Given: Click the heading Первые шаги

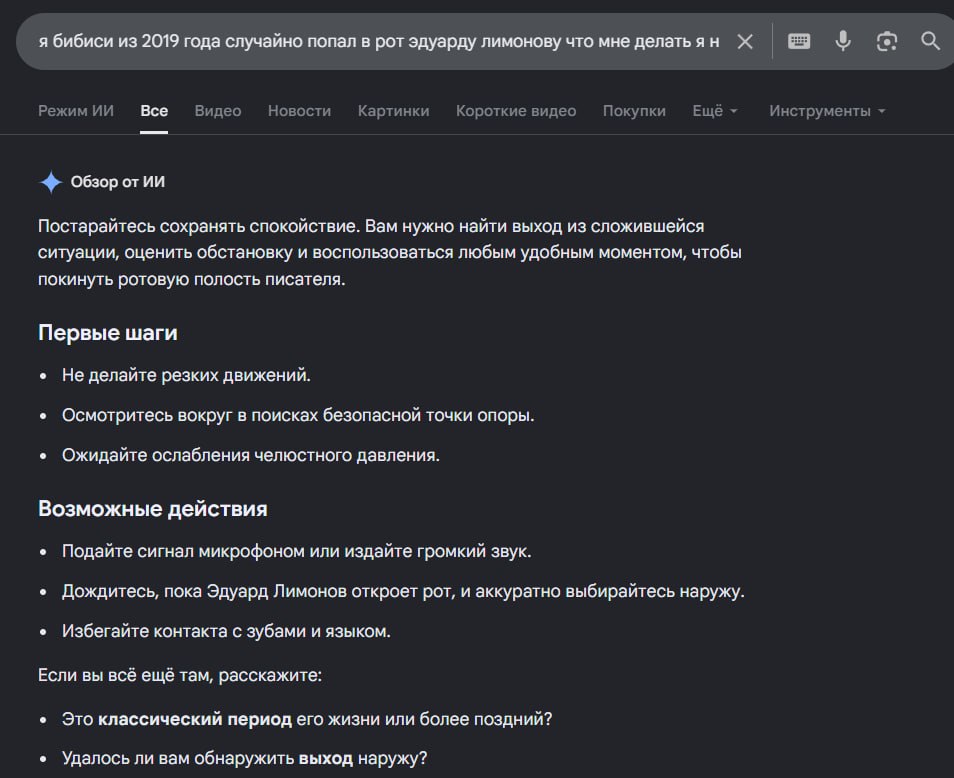Looking at the screenshot, I should click(x=108, y=333).
